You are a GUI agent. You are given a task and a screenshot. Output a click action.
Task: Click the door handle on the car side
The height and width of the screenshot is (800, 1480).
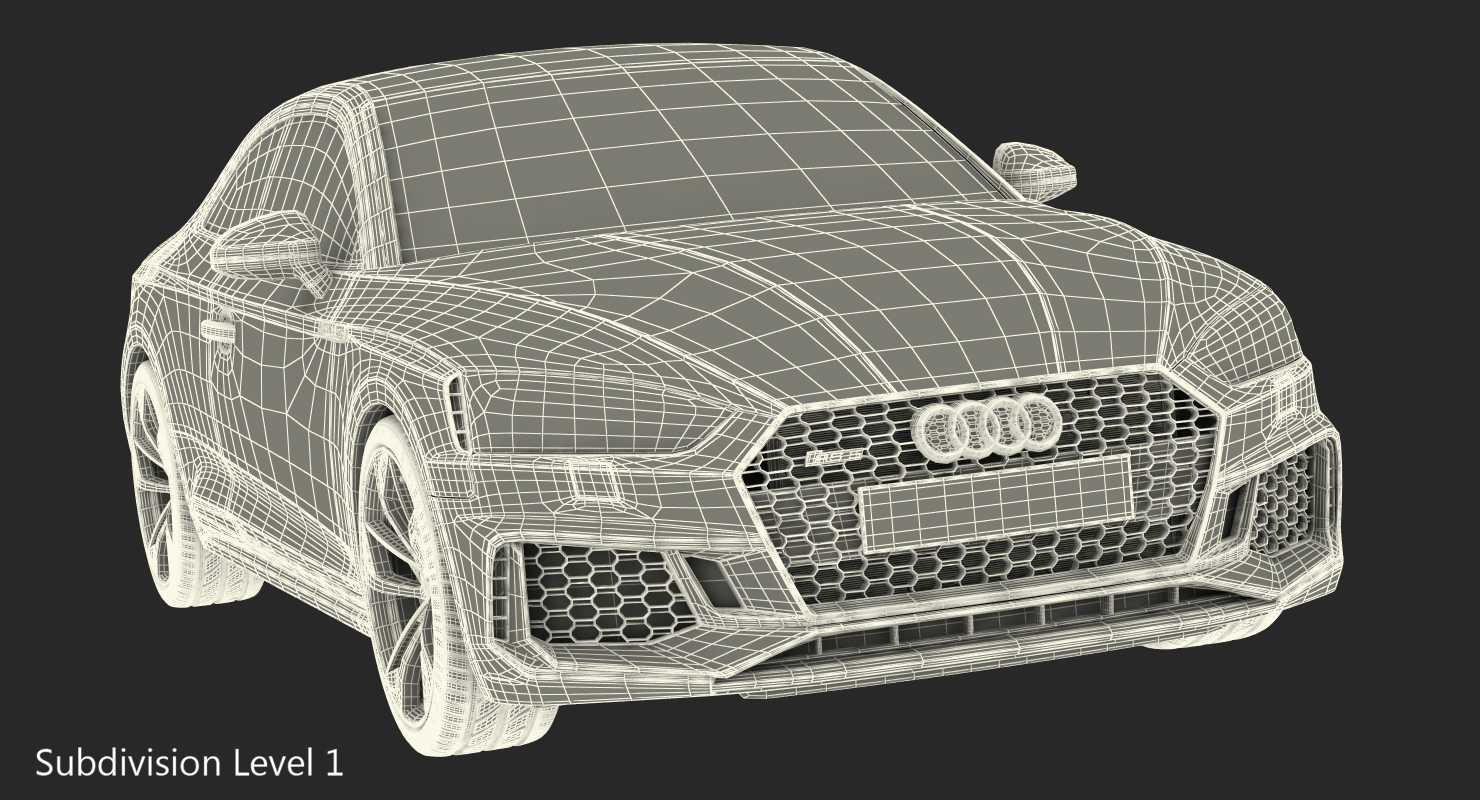coord(216,330)
